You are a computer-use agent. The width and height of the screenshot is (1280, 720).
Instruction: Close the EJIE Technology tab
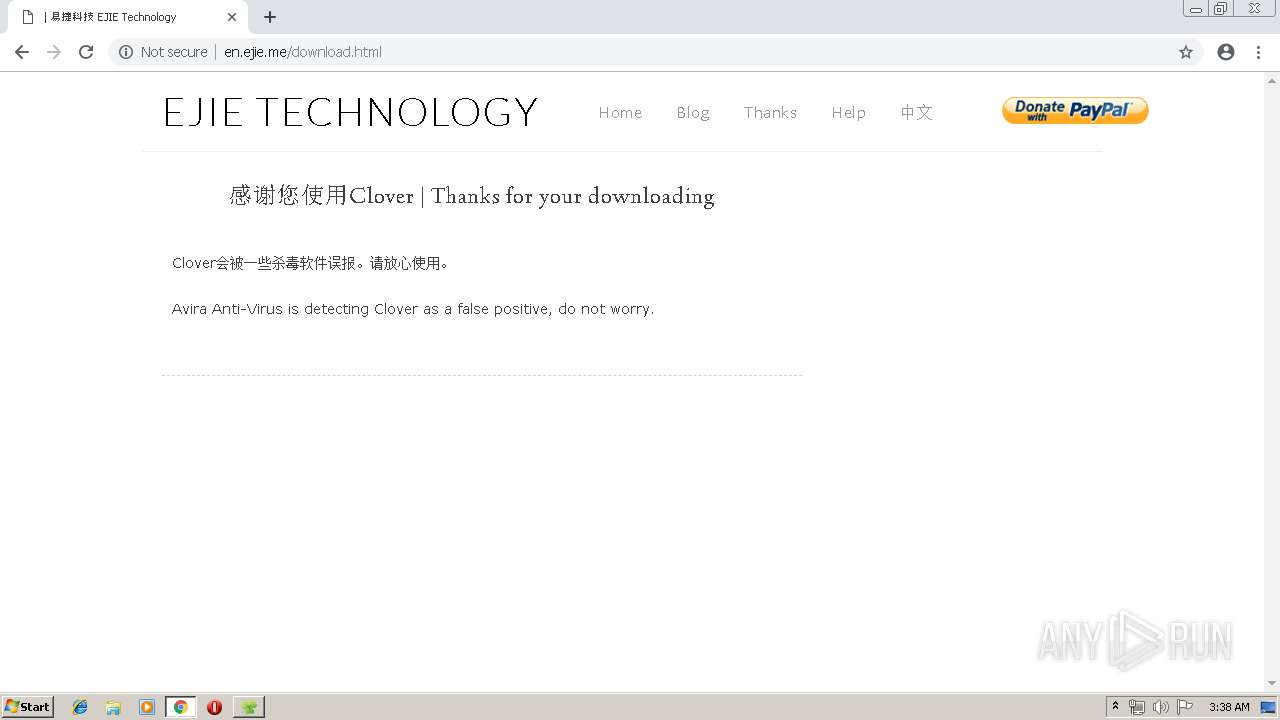232,17
